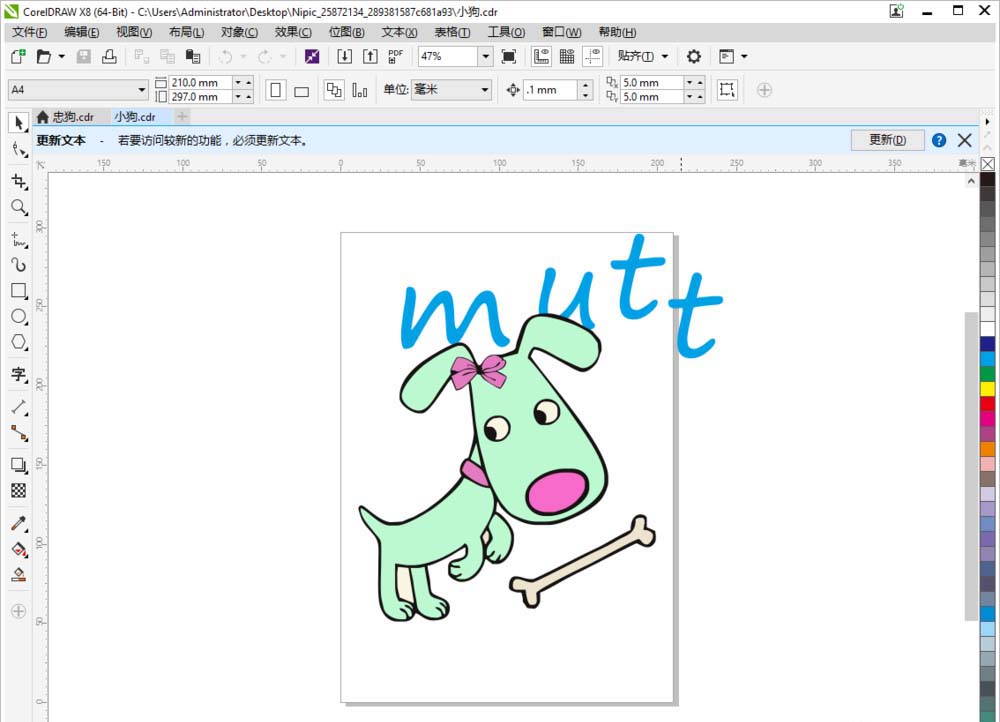The height and width of the screenshot is (722, 1000).
Task: Select the Ellipse tool
Action: pos(18,317)
